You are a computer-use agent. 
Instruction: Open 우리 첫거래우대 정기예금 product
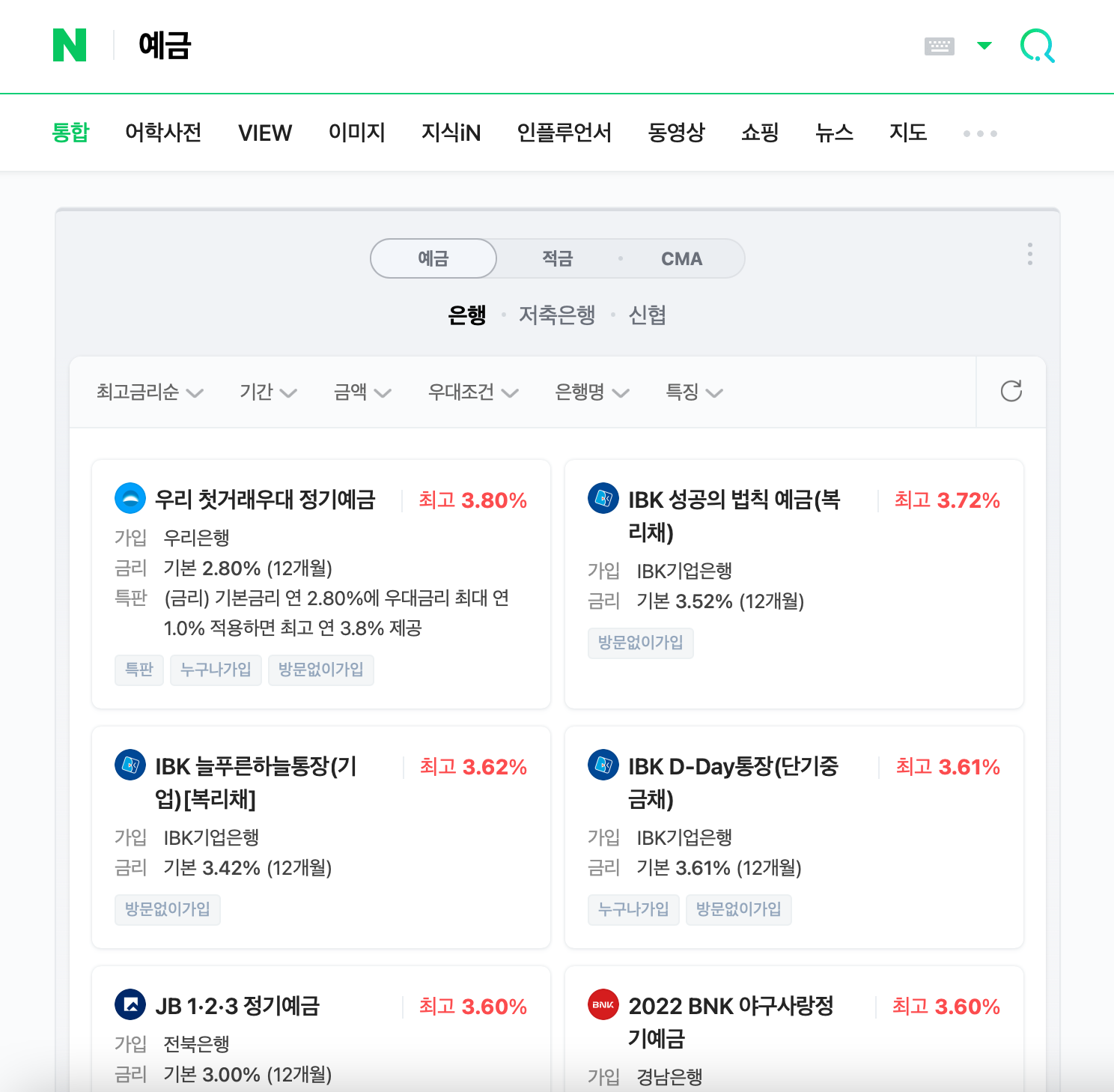point(265,500)
